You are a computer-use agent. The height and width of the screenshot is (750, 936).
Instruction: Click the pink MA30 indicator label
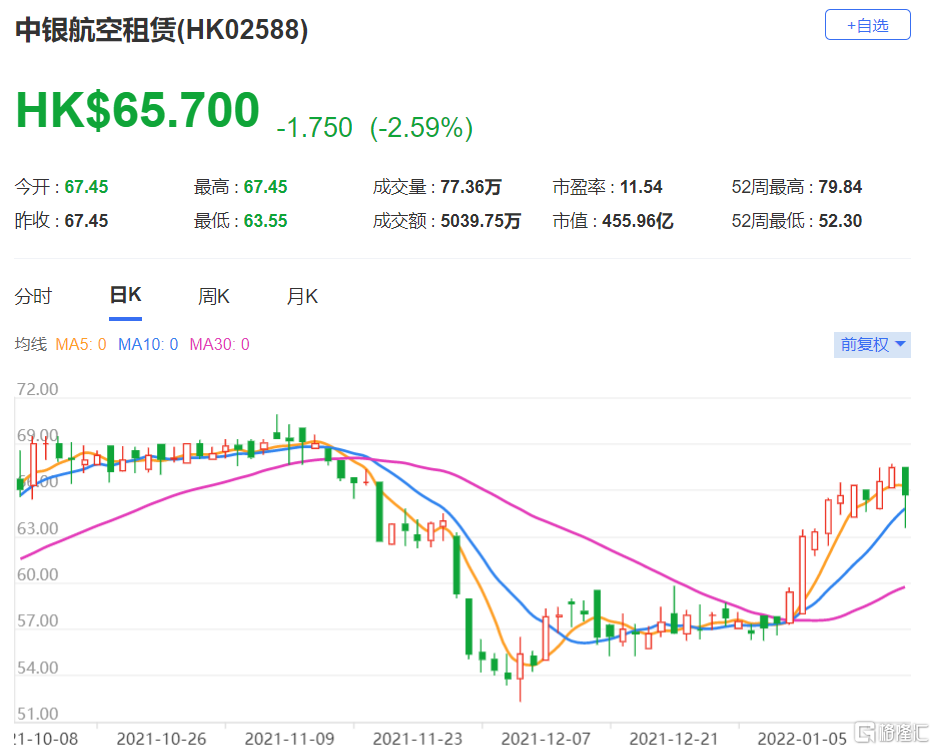(220, 345)
